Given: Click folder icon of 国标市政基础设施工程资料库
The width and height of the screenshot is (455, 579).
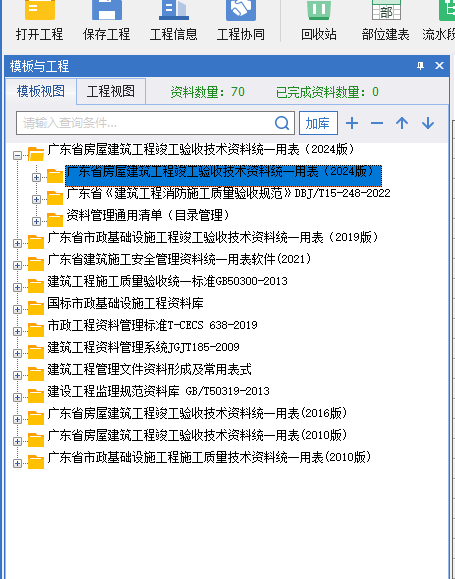Looking at the screenshot, I should [36, 308].
